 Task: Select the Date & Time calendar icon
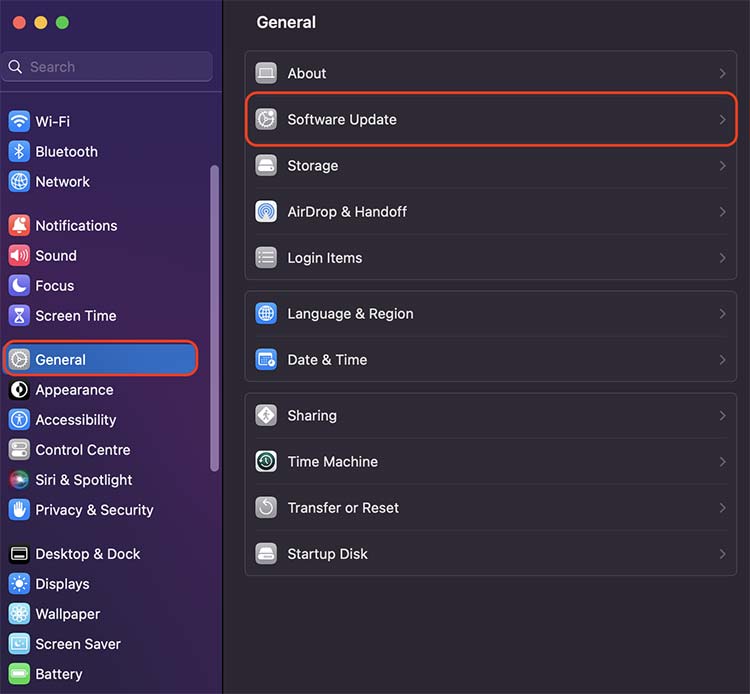pyautogui.click(x=266, y=360)
